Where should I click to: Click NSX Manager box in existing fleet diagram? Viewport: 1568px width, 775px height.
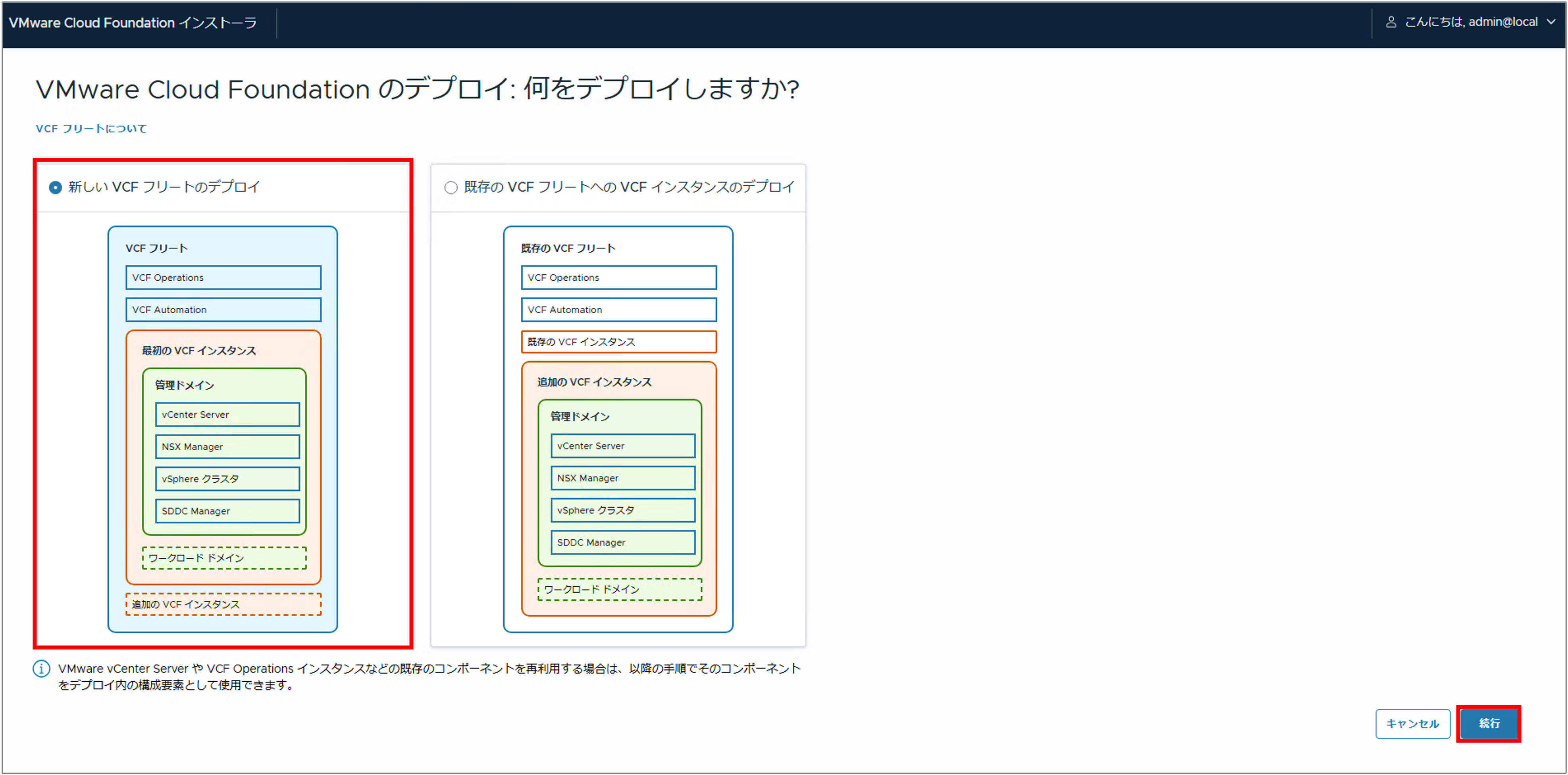tap(623, 478)
